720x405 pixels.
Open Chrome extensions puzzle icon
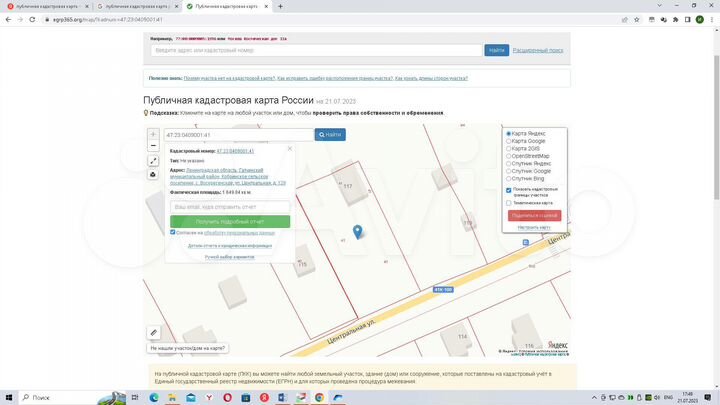[675, 20]
